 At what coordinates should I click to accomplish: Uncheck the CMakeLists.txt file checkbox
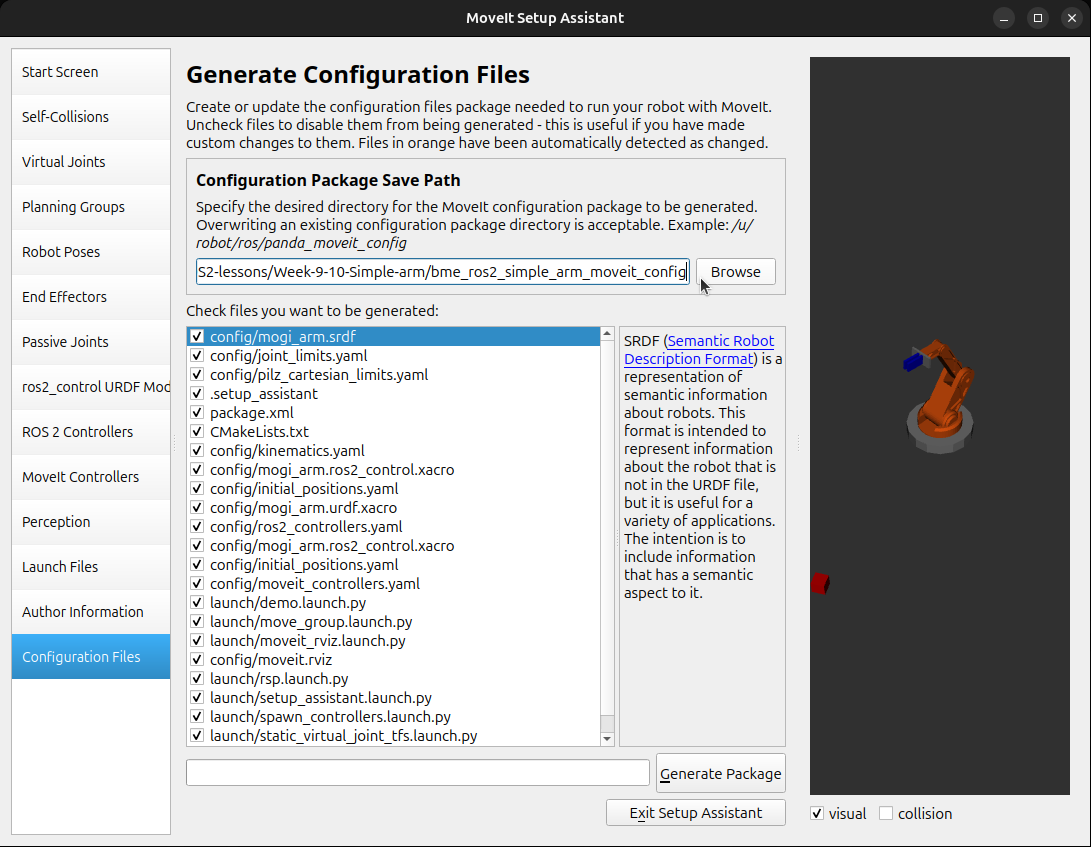[x=197, y=432]
